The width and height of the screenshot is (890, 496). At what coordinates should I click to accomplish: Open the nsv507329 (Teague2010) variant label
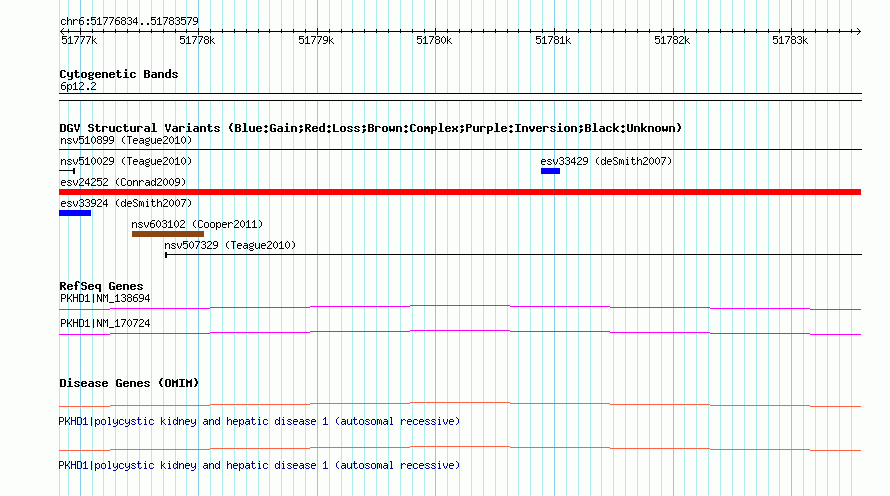tap(230, 245)
